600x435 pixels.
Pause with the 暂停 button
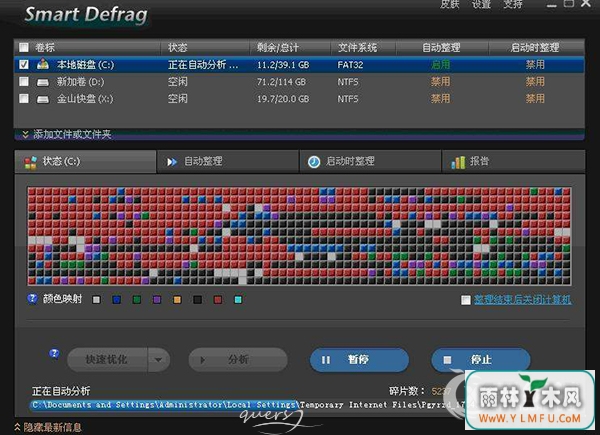[x=359, y=360]
